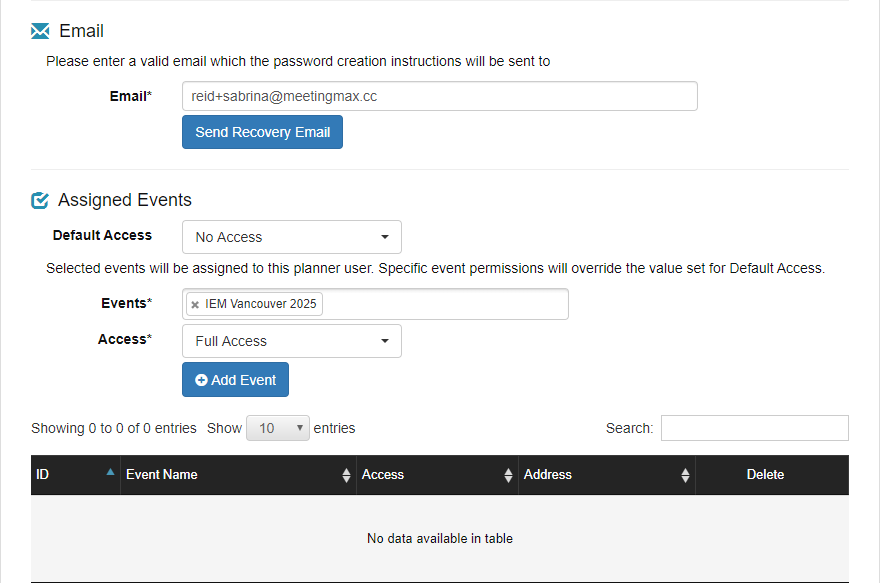Click into the Email address field
This screenshot has width=880, height=583.
tap(439, 96)
